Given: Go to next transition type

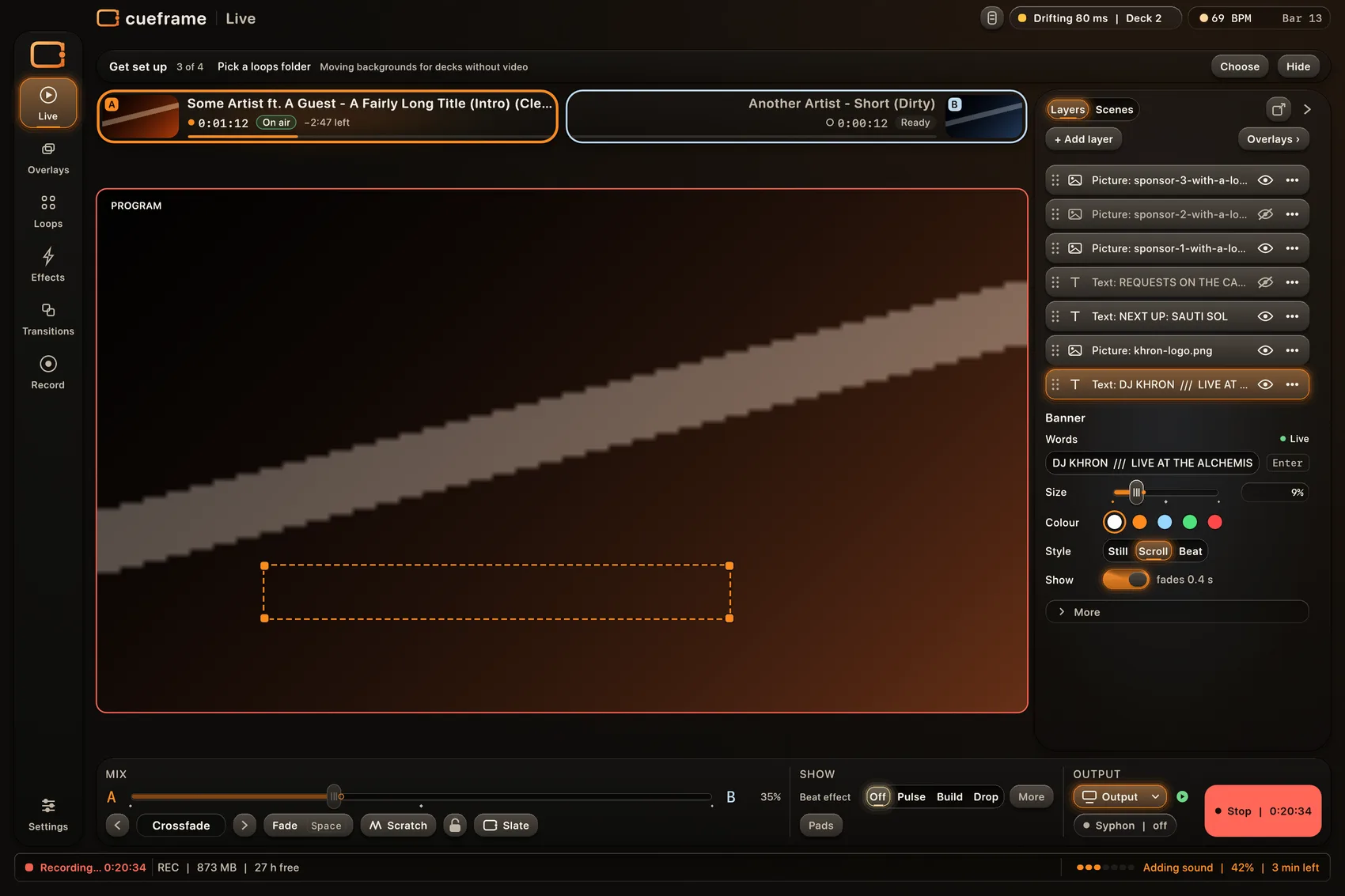Looking at the screenshot, I should coord(244,826).
